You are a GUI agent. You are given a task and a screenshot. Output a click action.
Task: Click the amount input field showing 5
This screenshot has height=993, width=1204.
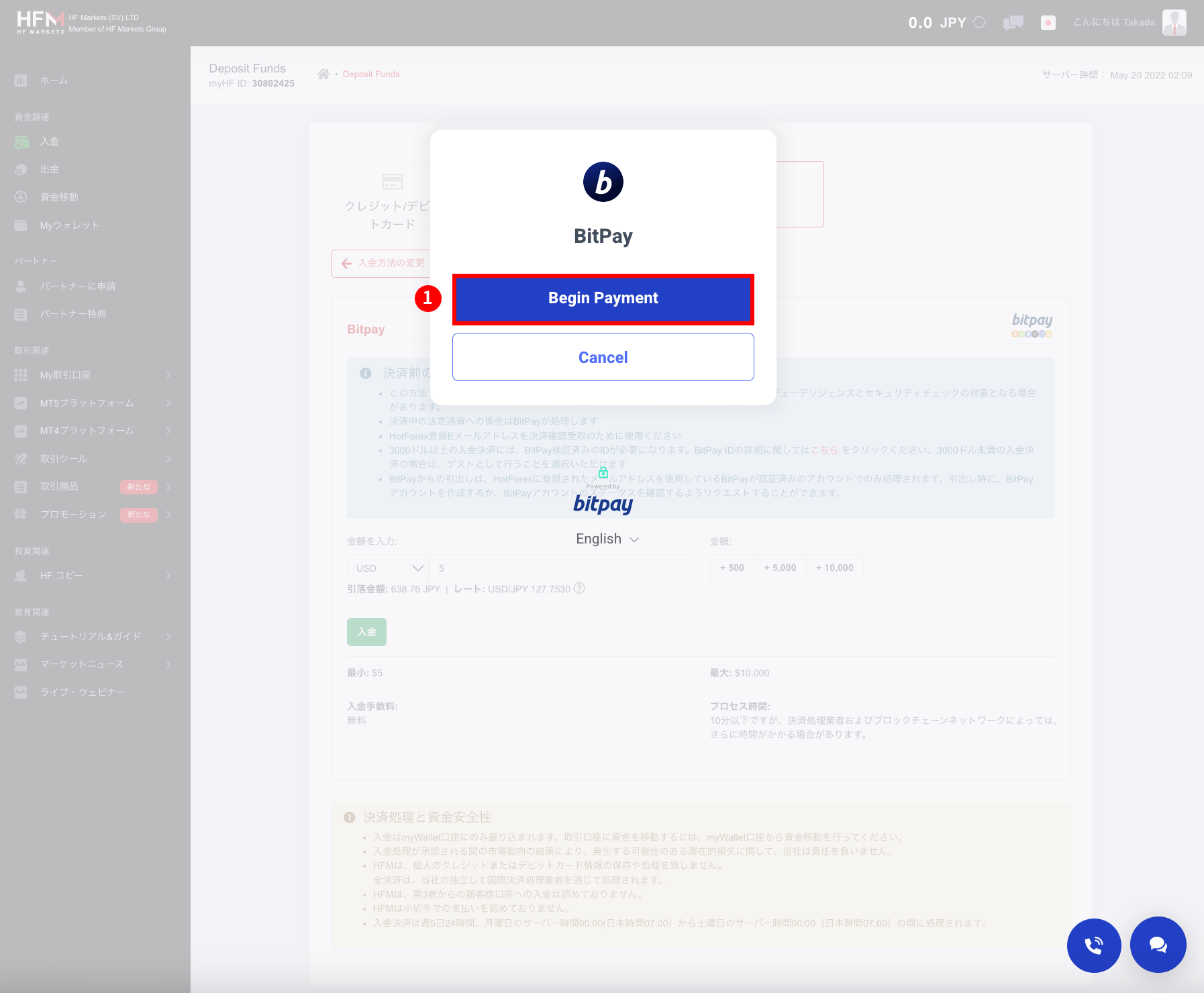pos(560,568)
